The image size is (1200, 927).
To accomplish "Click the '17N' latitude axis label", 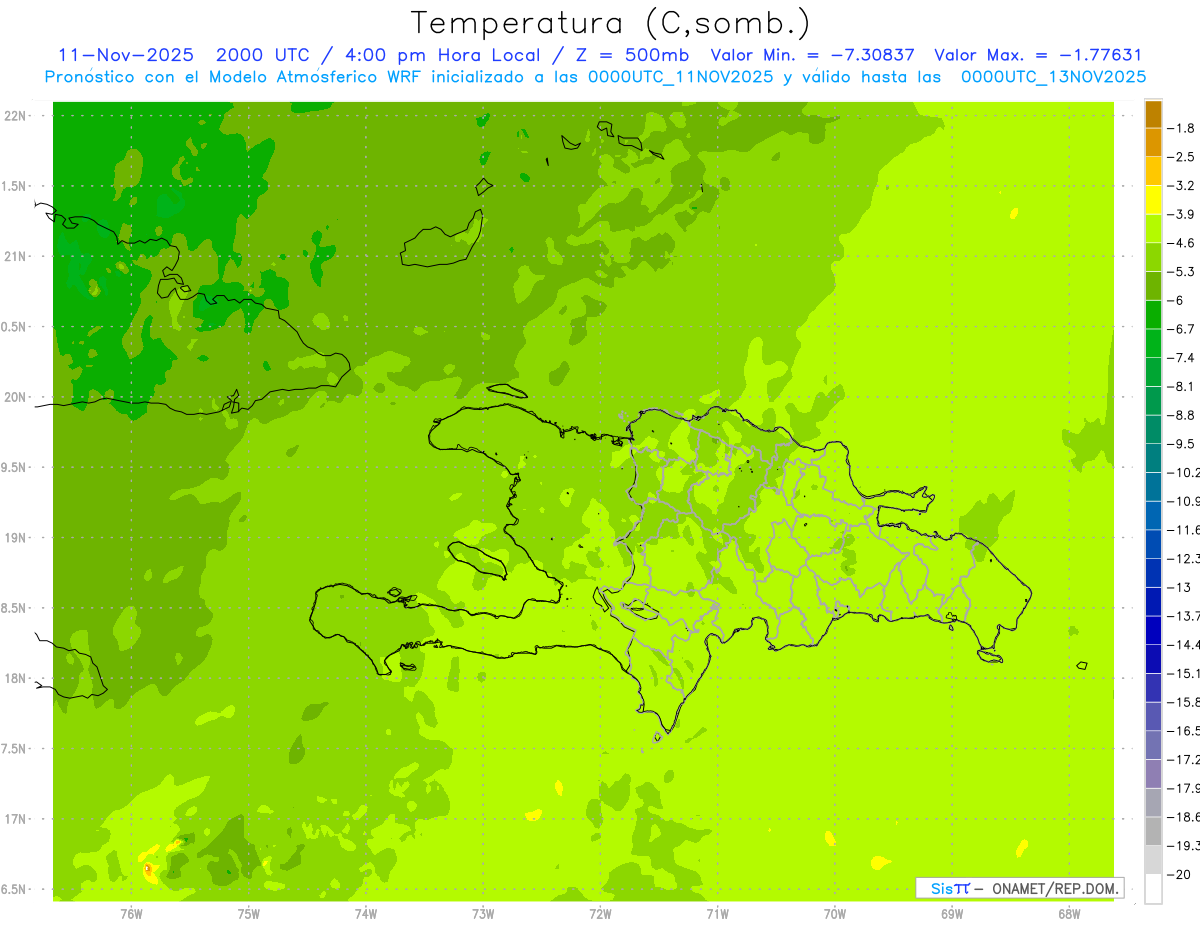I will click(x=15, y=820).
